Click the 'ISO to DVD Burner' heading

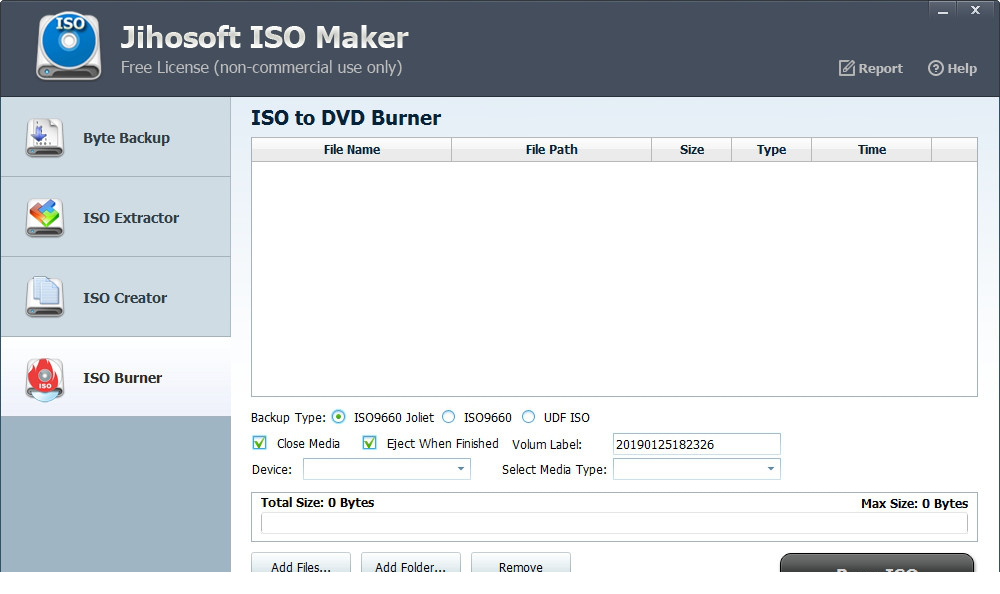[x=346, y=117]
